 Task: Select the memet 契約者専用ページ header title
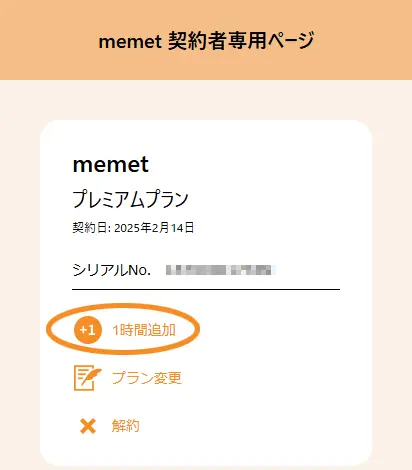[206, 41]
